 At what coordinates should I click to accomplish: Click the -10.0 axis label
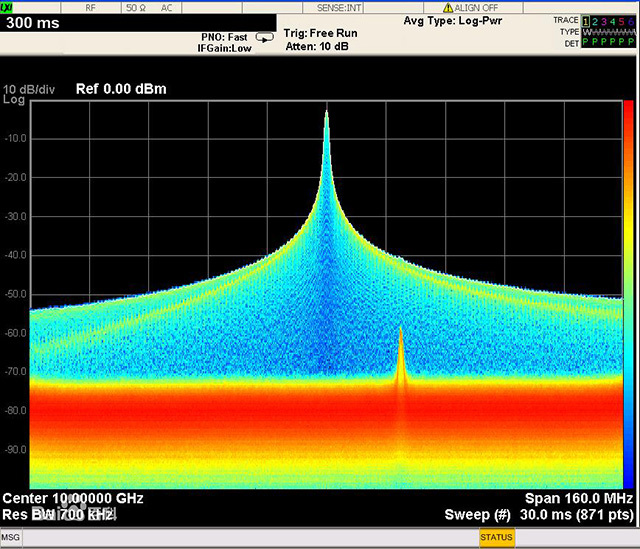tap(16, 138)
